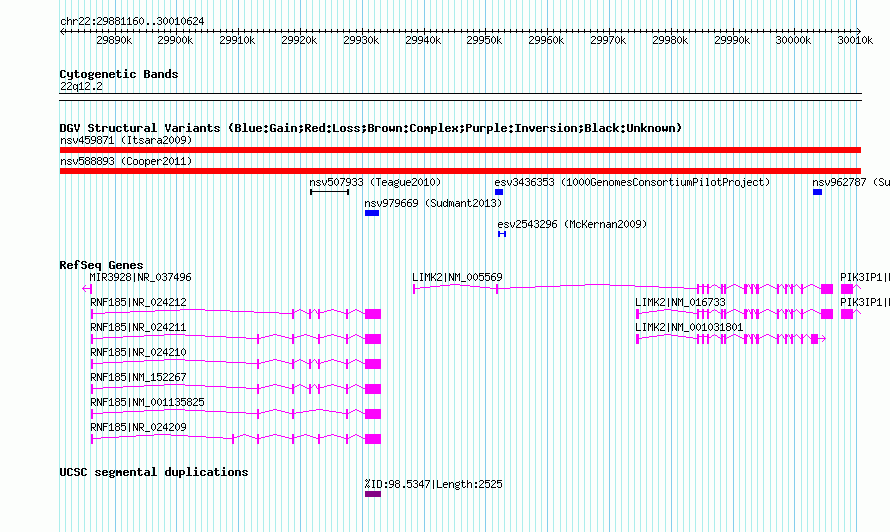Click the UCSC segmental duplications track title

click(x=154, y=472)
